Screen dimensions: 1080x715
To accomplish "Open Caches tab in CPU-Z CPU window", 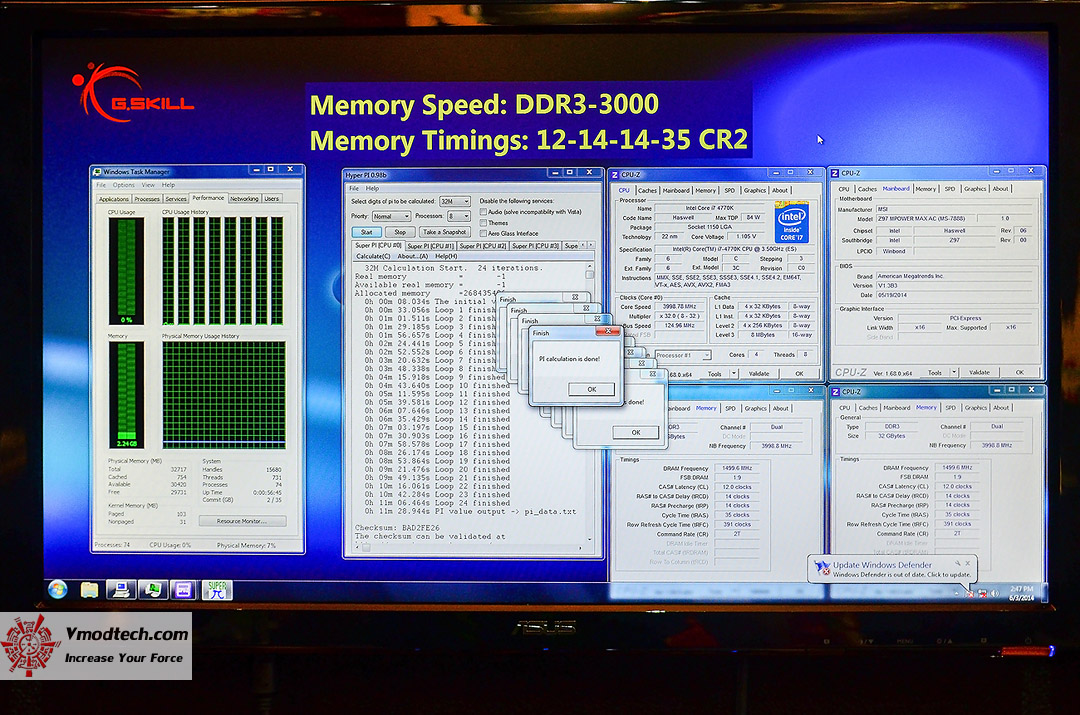I will (x=647, y=190).
